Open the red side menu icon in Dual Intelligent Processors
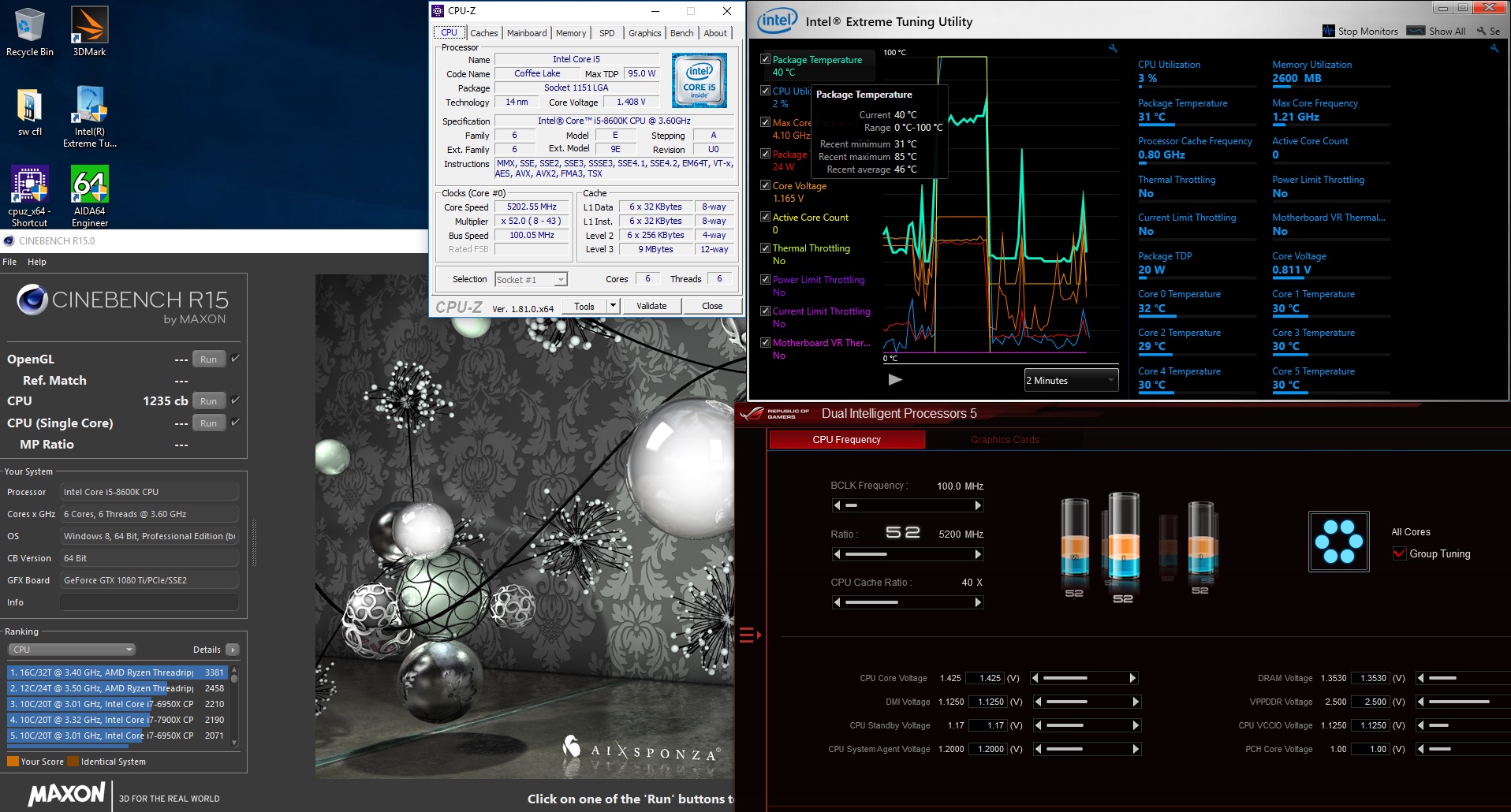This screenshot has height=812, width=1511. [x=749, y=635]
